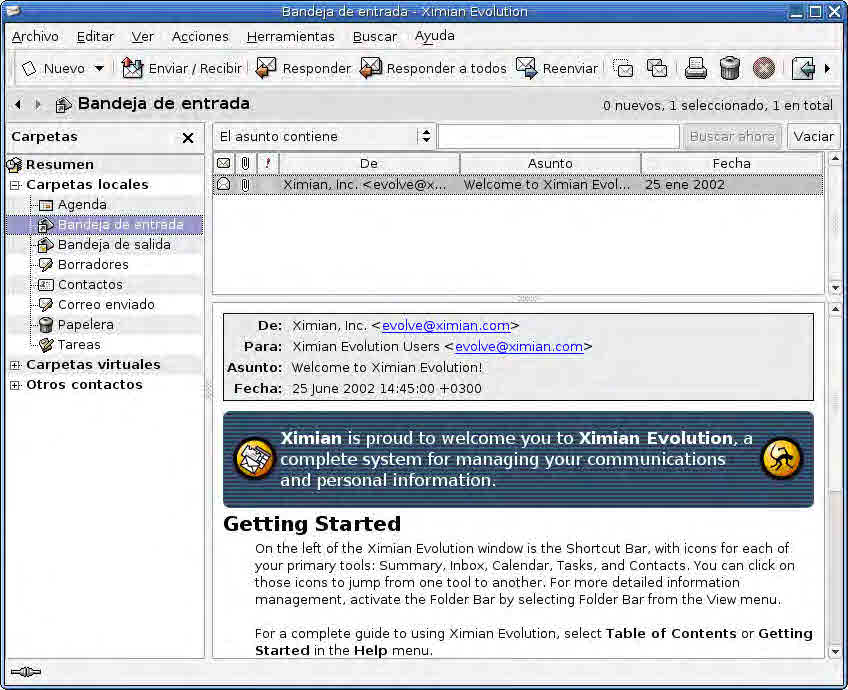Go forward with right navigation arrow
The width and height of the screenshot is (848, 690).
click(37, 104)
